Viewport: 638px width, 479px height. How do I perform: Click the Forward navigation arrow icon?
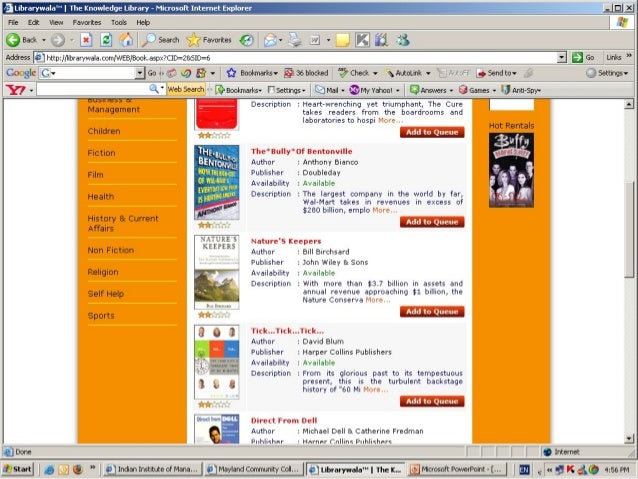(58, 40)
